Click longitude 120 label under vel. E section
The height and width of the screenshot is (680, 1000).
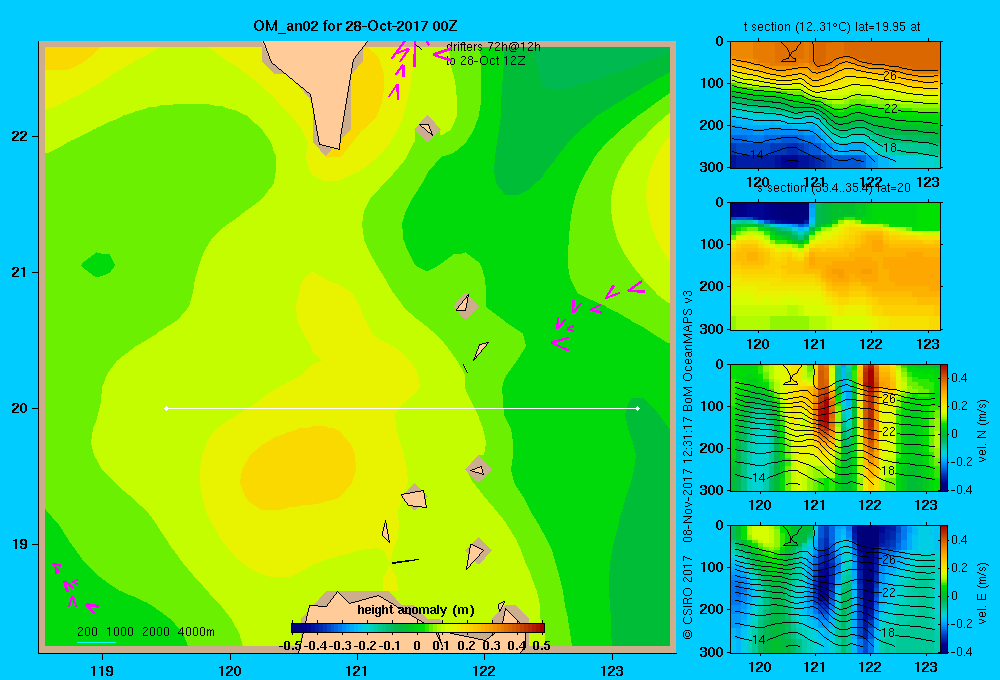point(759,667)
